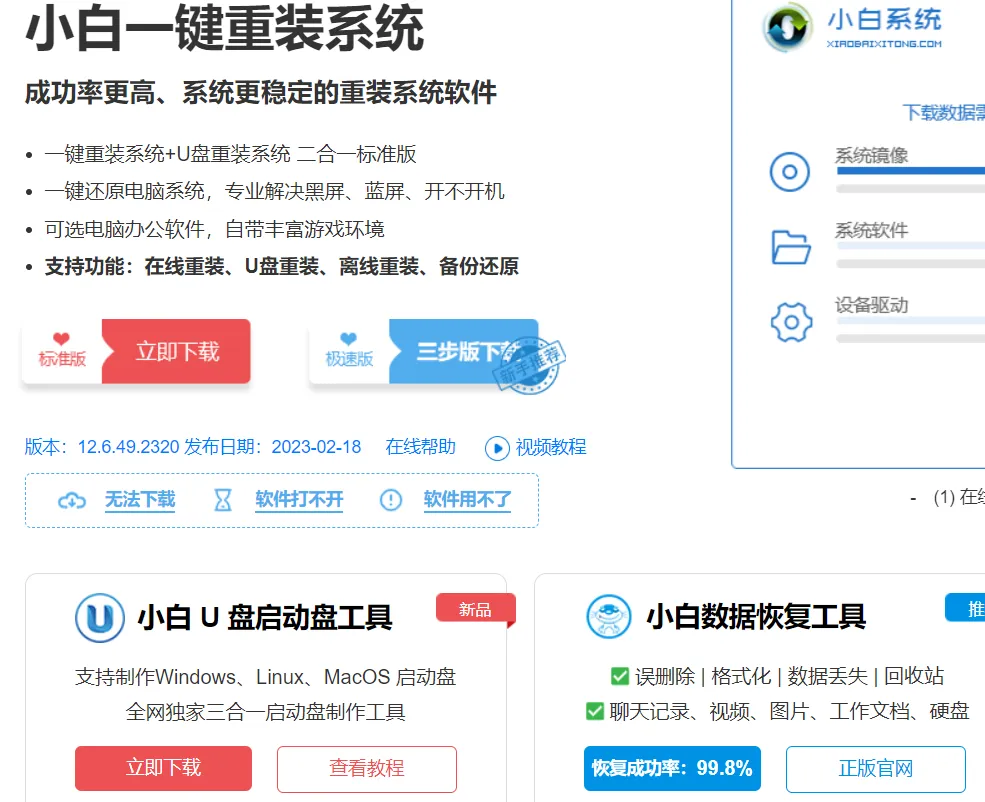The height and width of the screenshot is (802, 985).
Task: Click the red 立即下载 standard version button
Action: pos(176,351)
